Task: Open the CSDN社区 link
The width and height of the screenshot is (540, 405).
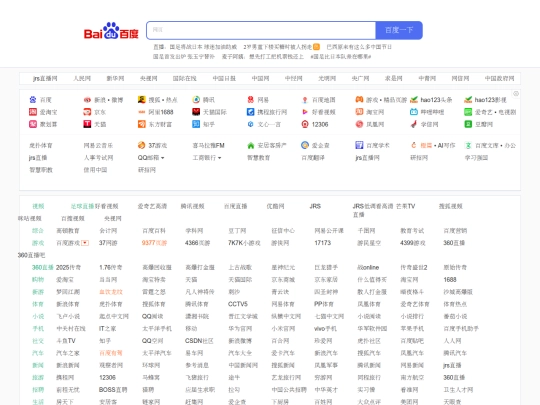Action: 199,341
